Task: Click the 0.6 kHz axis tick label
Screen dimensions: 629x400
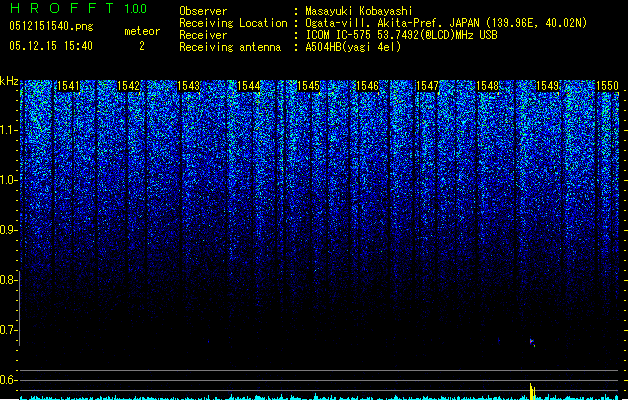Action: pyautogui.click(x=8, y=380)
